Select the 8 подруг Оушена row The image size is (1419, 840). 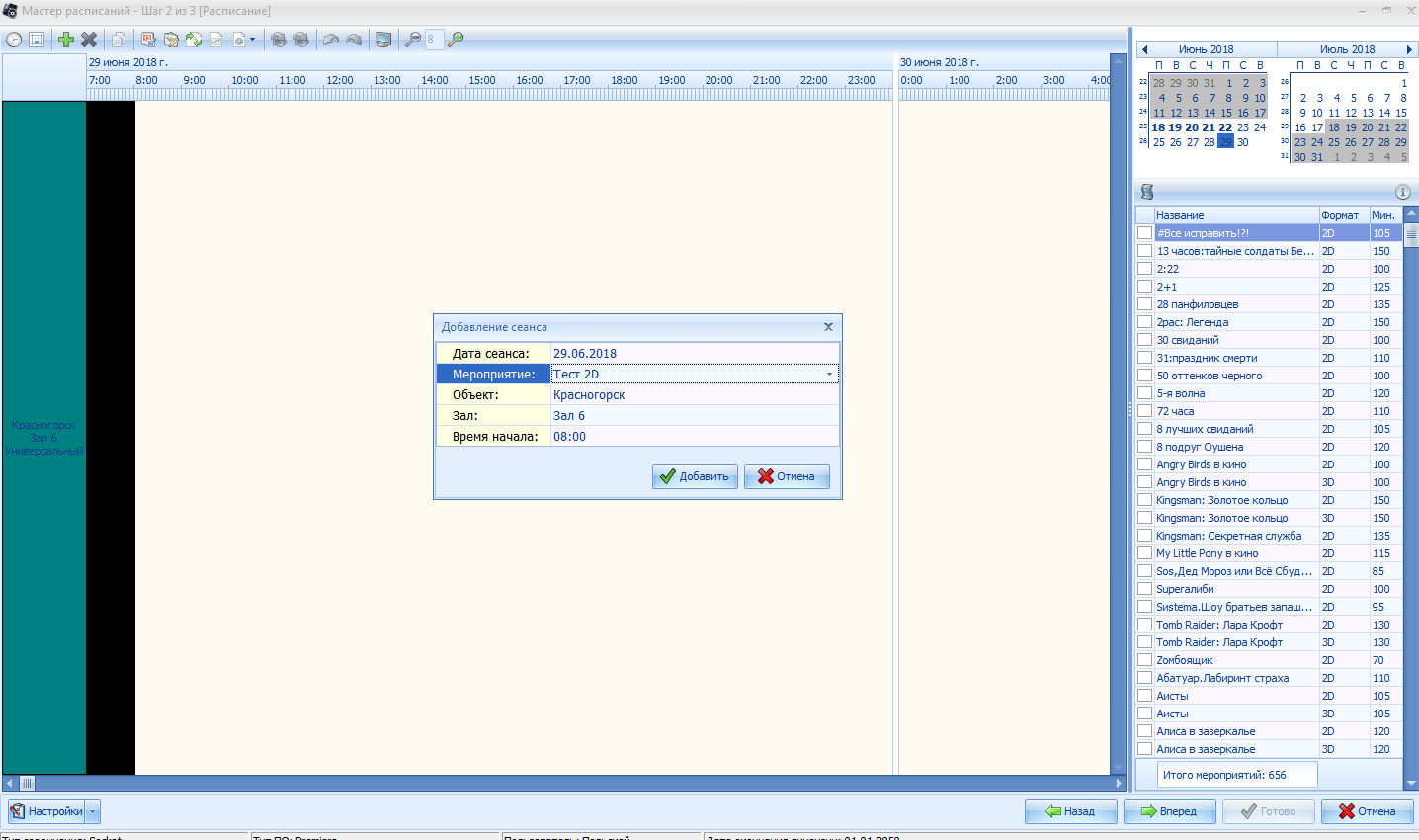(x=1269, y=447)
